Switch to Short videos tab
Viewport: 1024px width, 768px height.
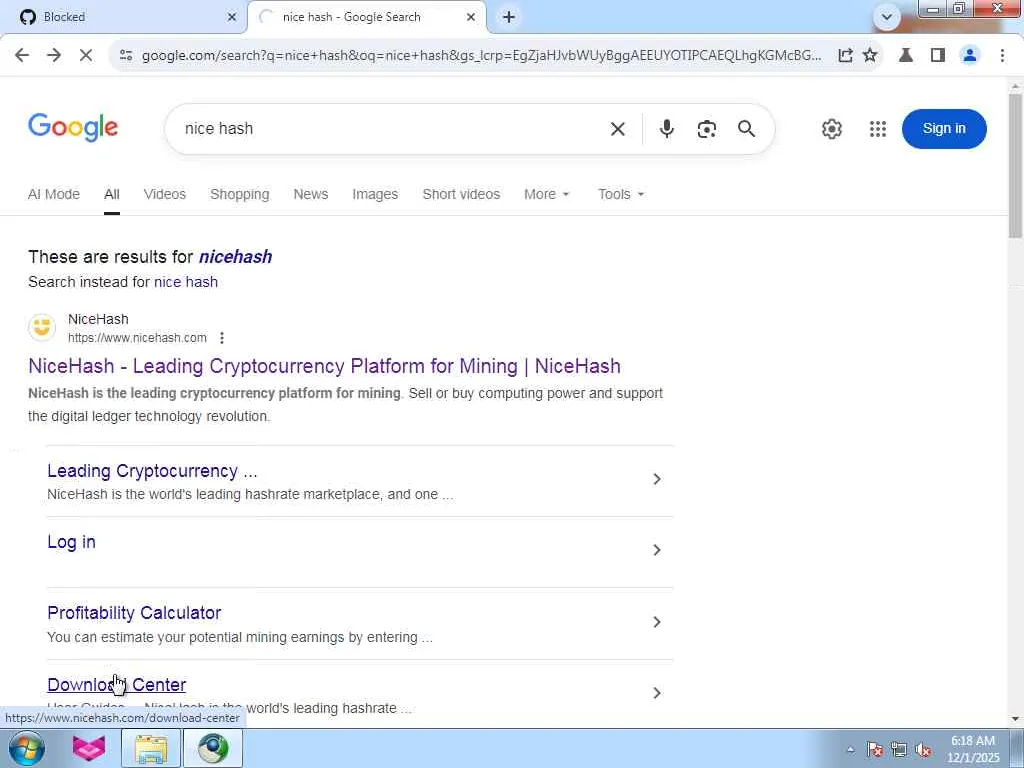coord(461,194)
